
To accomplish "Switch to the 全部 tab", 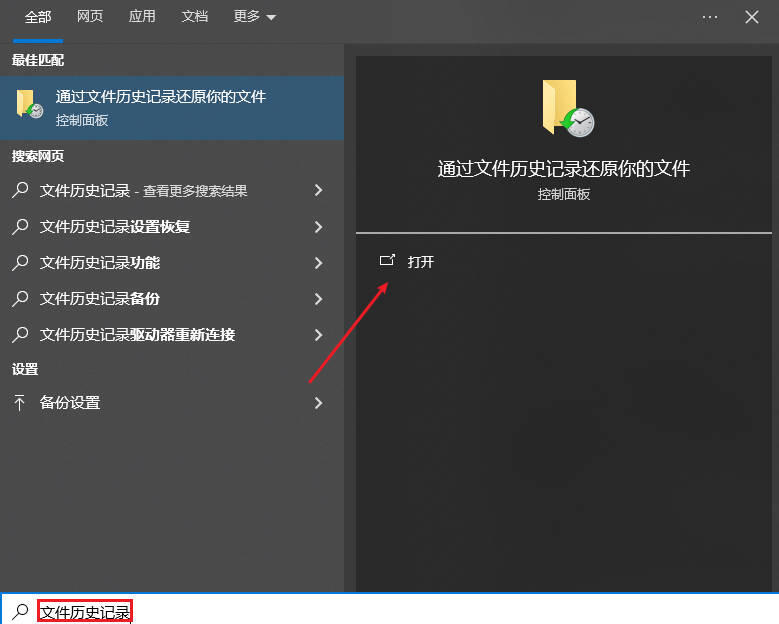I will point(38,17).
